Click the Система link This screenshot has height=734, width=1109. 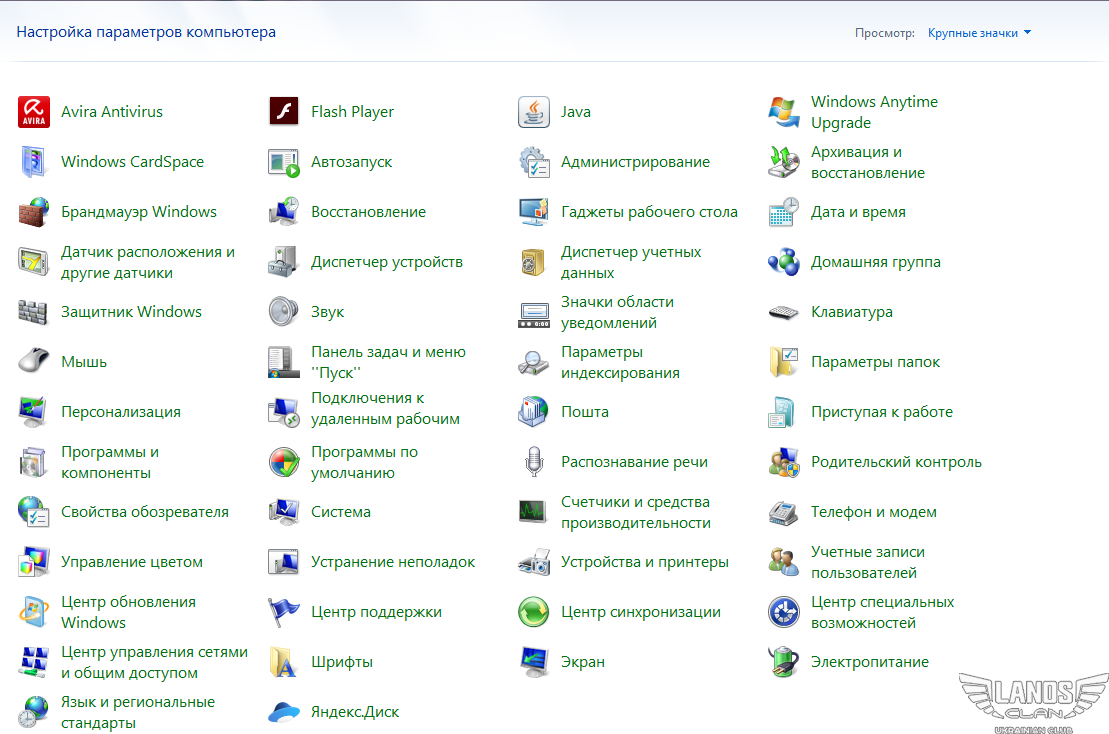click(x=341, y=512)
